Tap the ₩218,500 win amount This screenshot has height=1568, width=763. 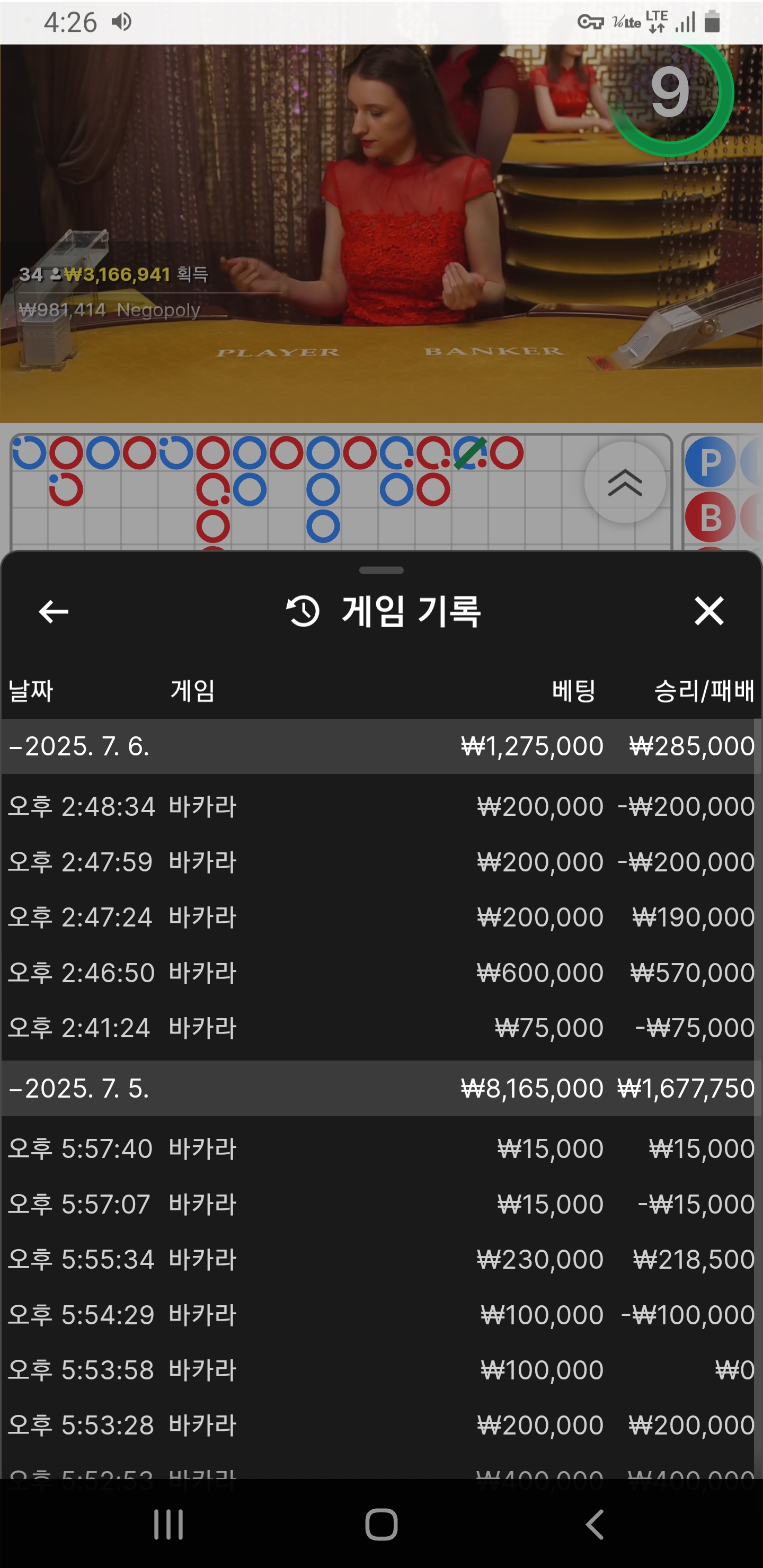click(x=694, y=1259)
